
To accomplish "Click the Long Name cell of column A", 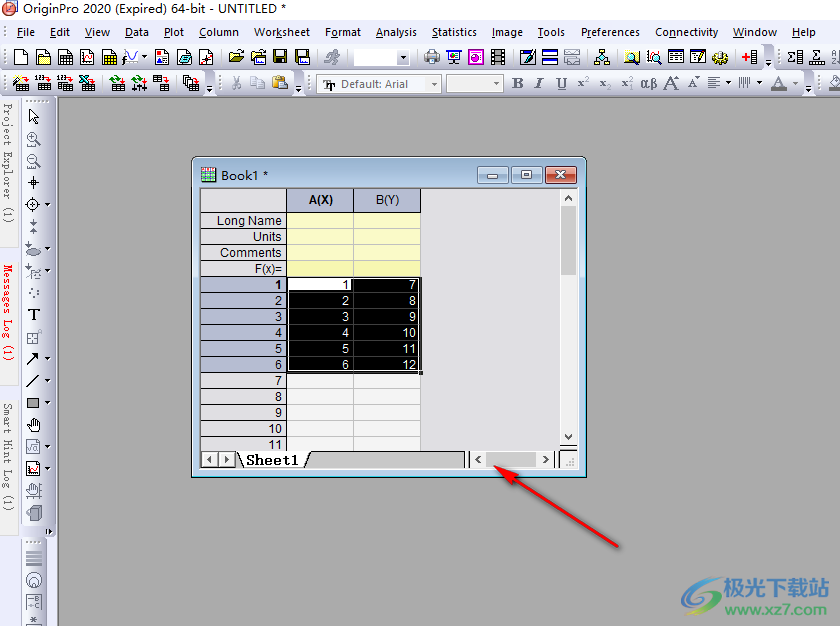I will (320, 221).
